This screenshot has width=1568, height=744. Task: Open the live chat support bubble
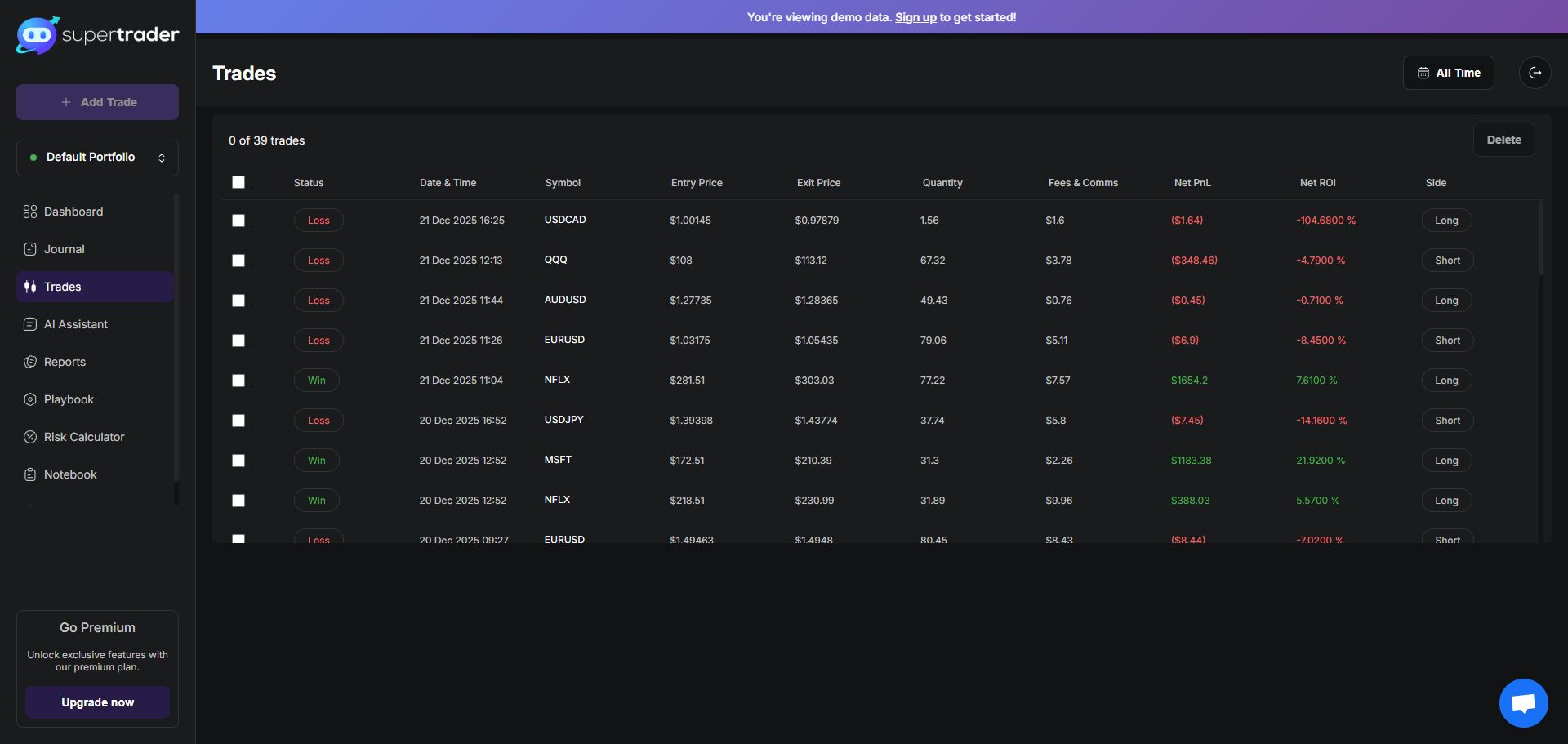click(x=1523, y=702)
